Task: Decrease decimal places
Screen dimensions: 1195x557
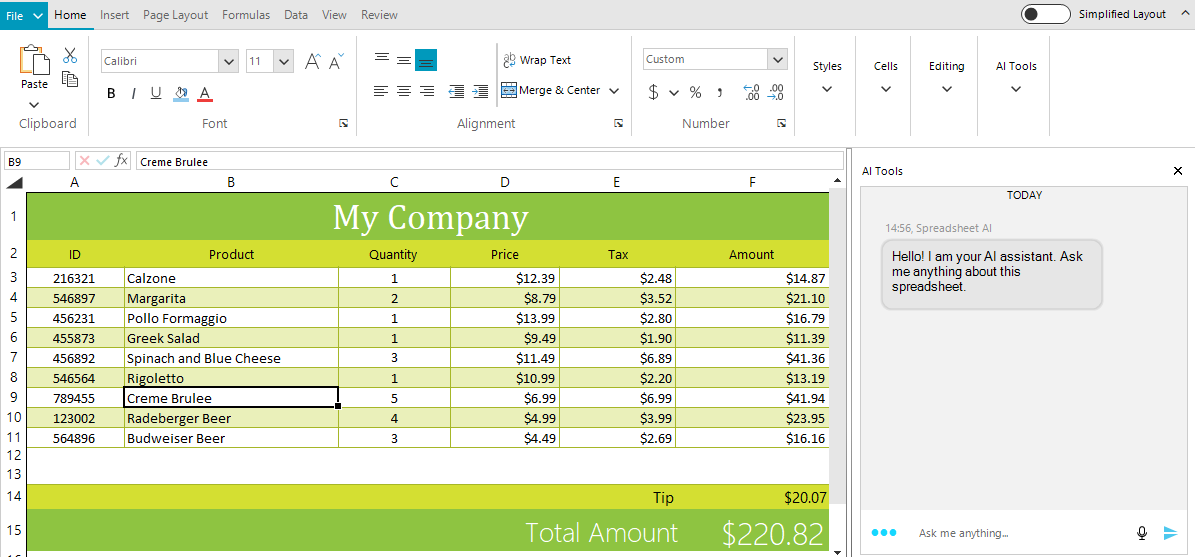Action: [775, 92]
